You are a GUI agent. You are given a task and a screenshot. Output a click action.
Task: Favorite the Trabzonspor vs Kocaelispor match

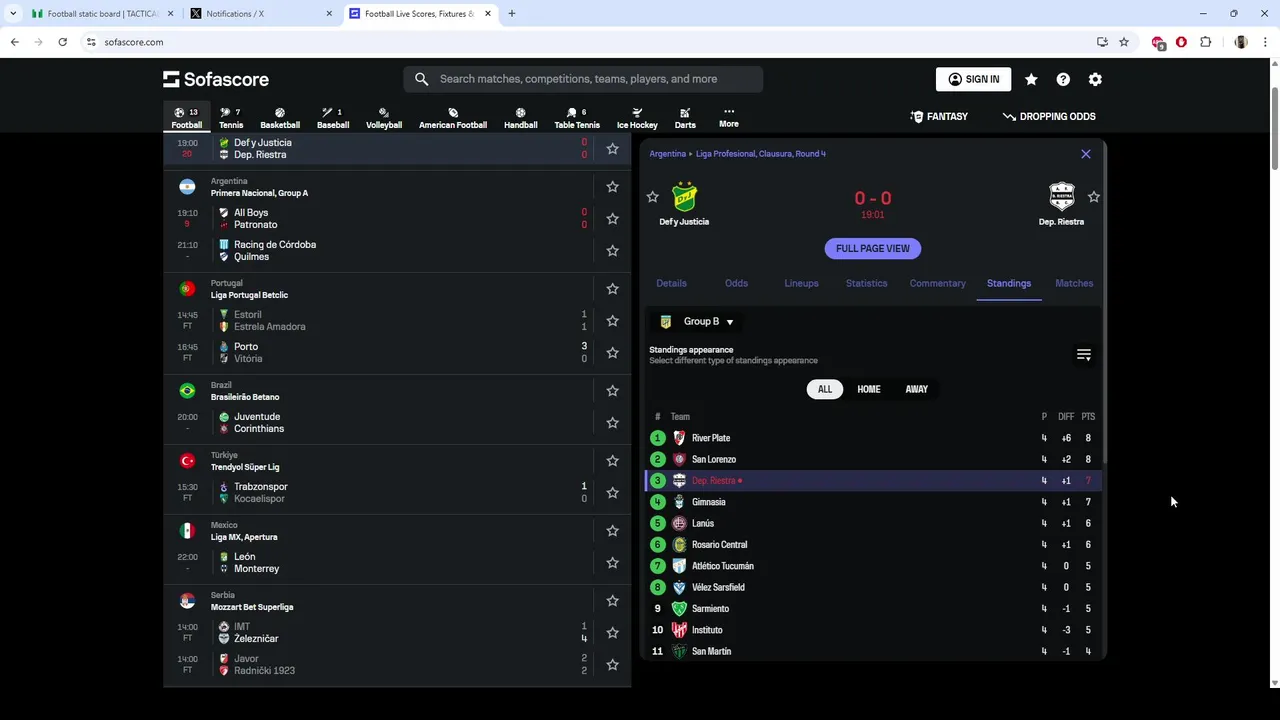(612, 493)
